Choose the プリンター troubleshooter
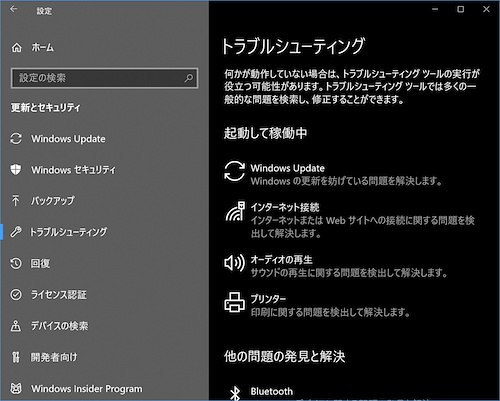500x401 pixels. click(317, 305)
